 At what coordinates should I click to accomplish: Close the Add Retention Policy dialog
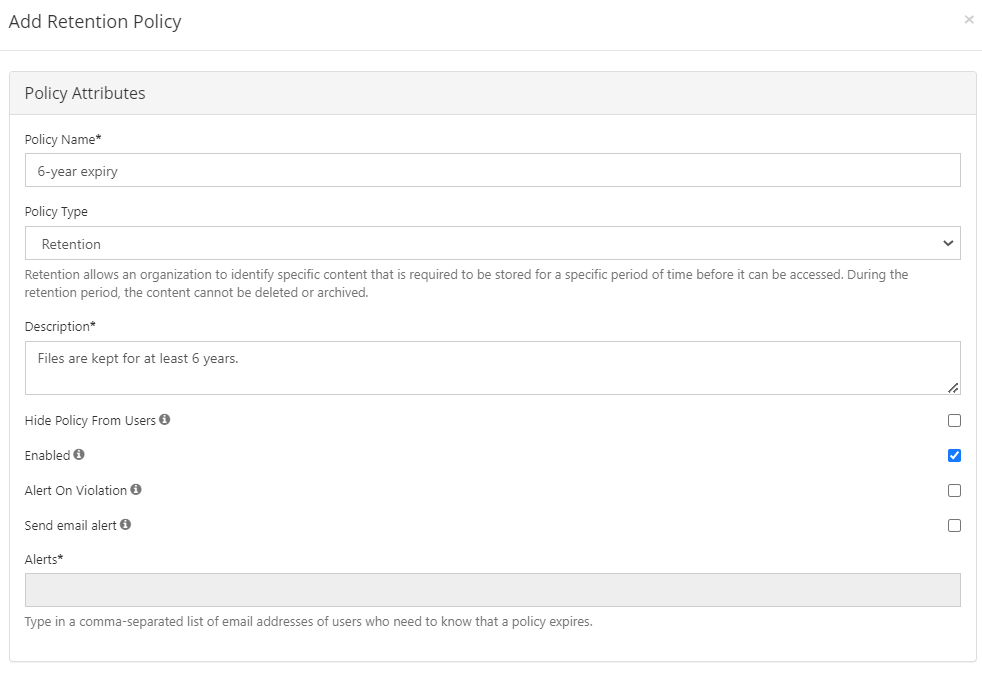click(x=968, y=20)
